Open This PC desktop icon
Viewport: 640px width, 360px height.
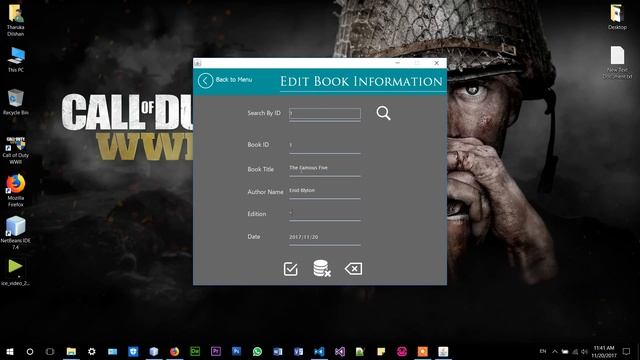click(x=16, y=60)
